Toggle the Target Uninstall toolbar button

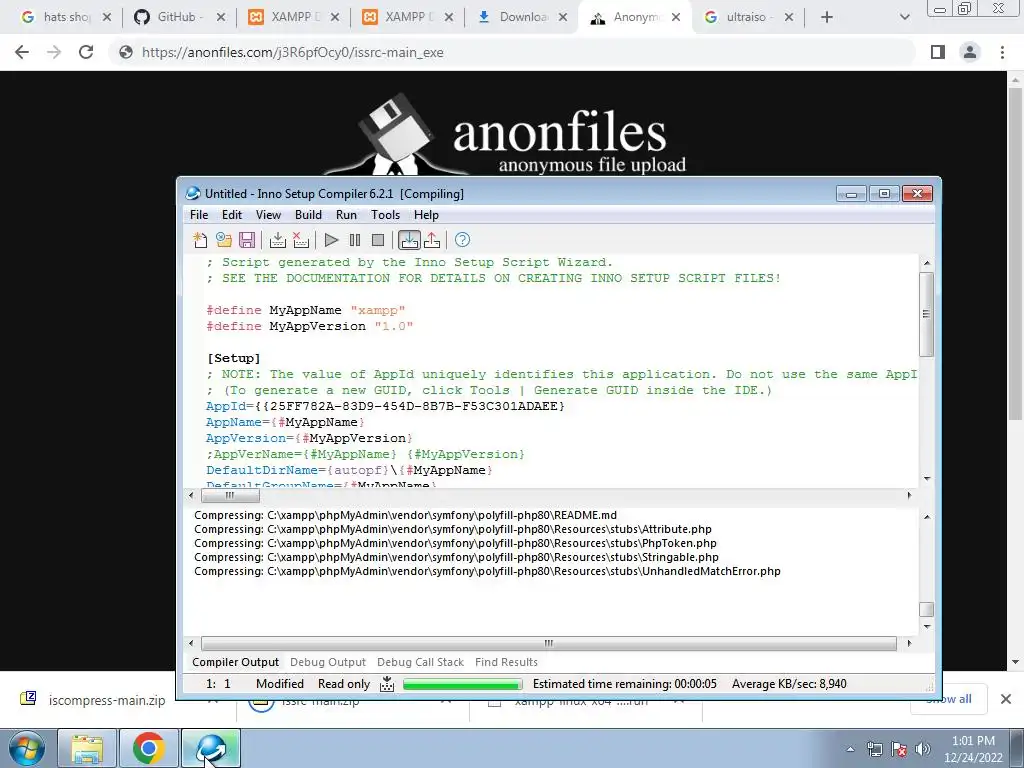(432, 240)
